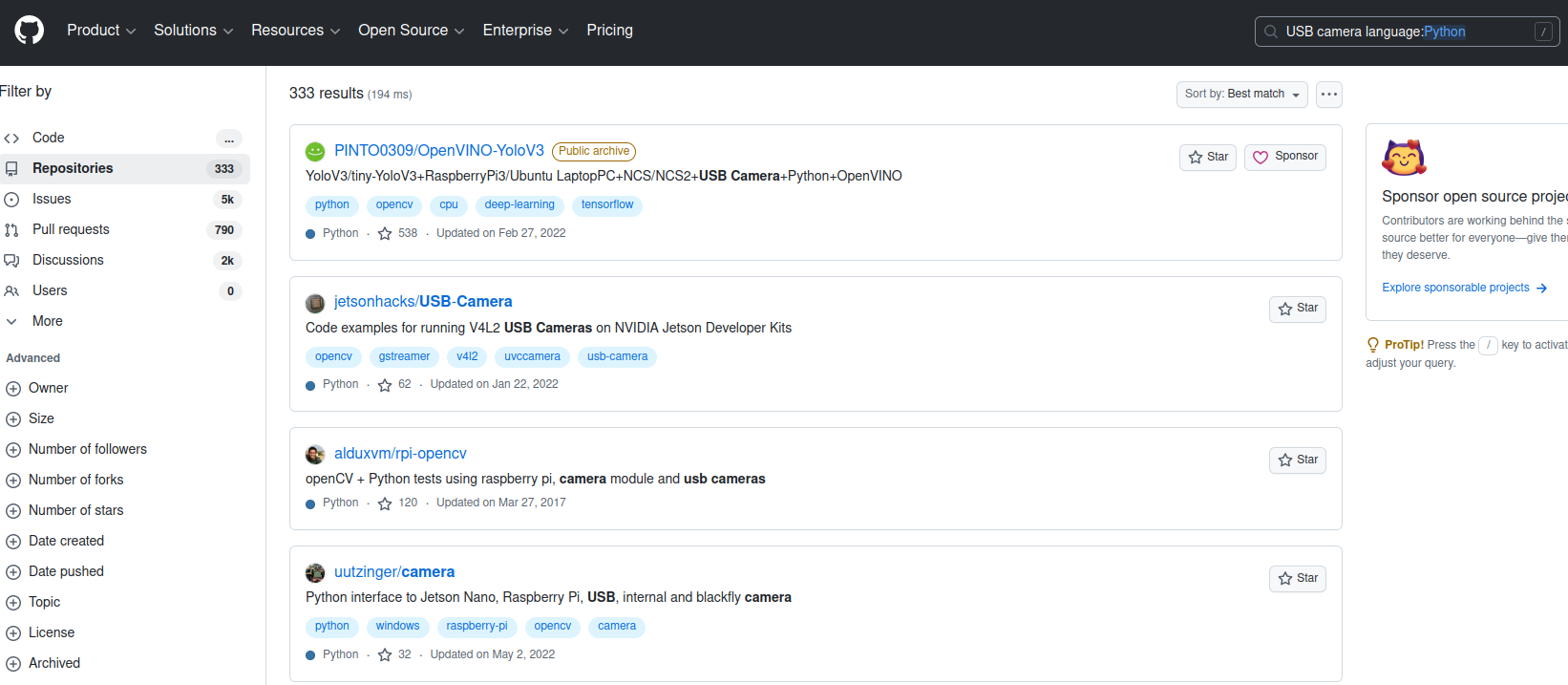The height and width of the screenshot is (685, 1568).
Task: Click the Sponsor mascot illustration
Action: [1404, 158]
